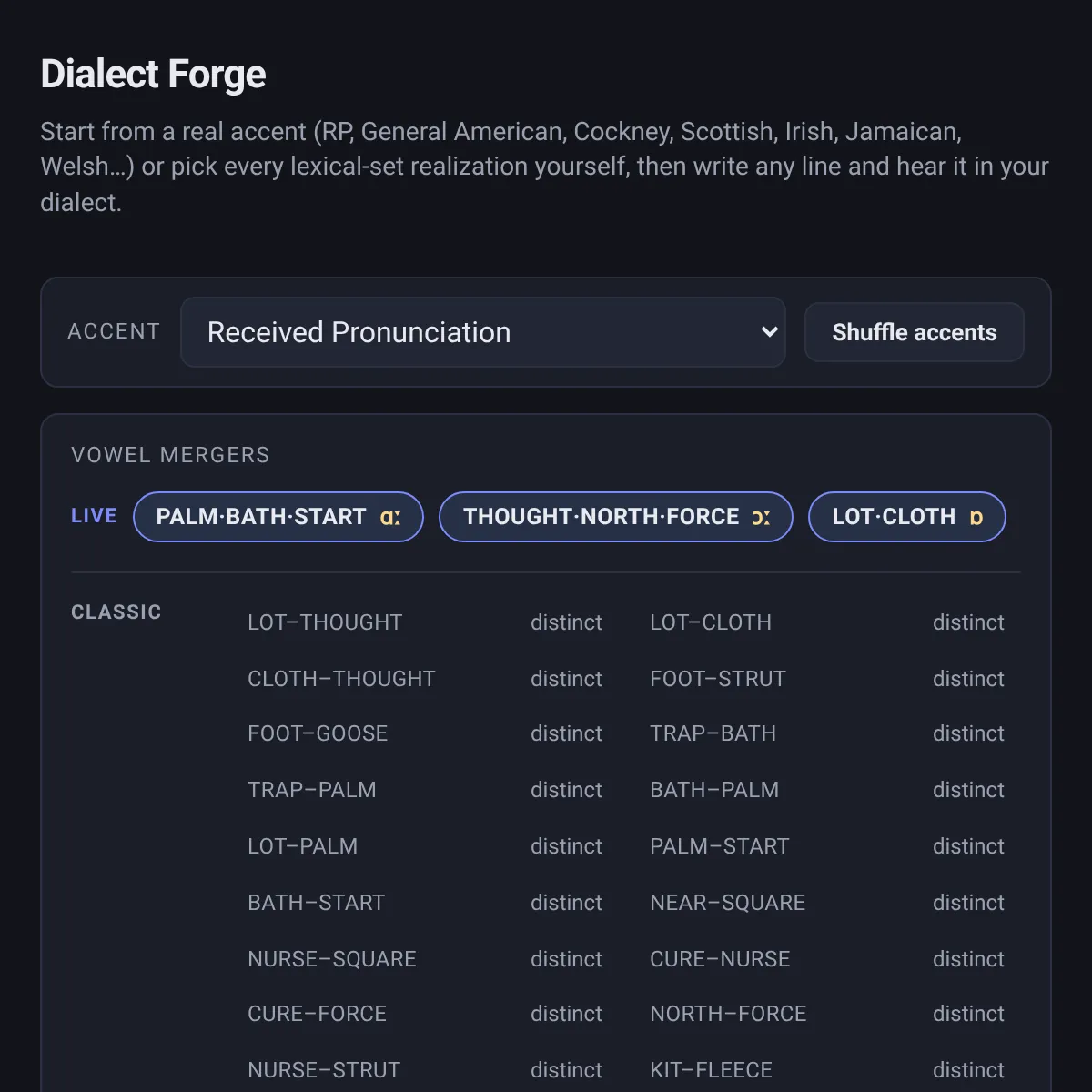
Task: Toggle the CURE–NURSE merger row
Action: click(x=827, y=959)
